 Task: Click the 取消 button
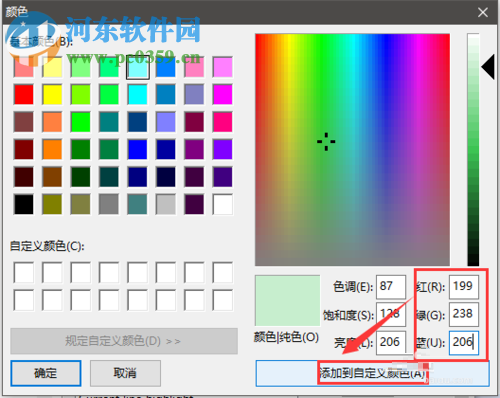coord(125,373)
